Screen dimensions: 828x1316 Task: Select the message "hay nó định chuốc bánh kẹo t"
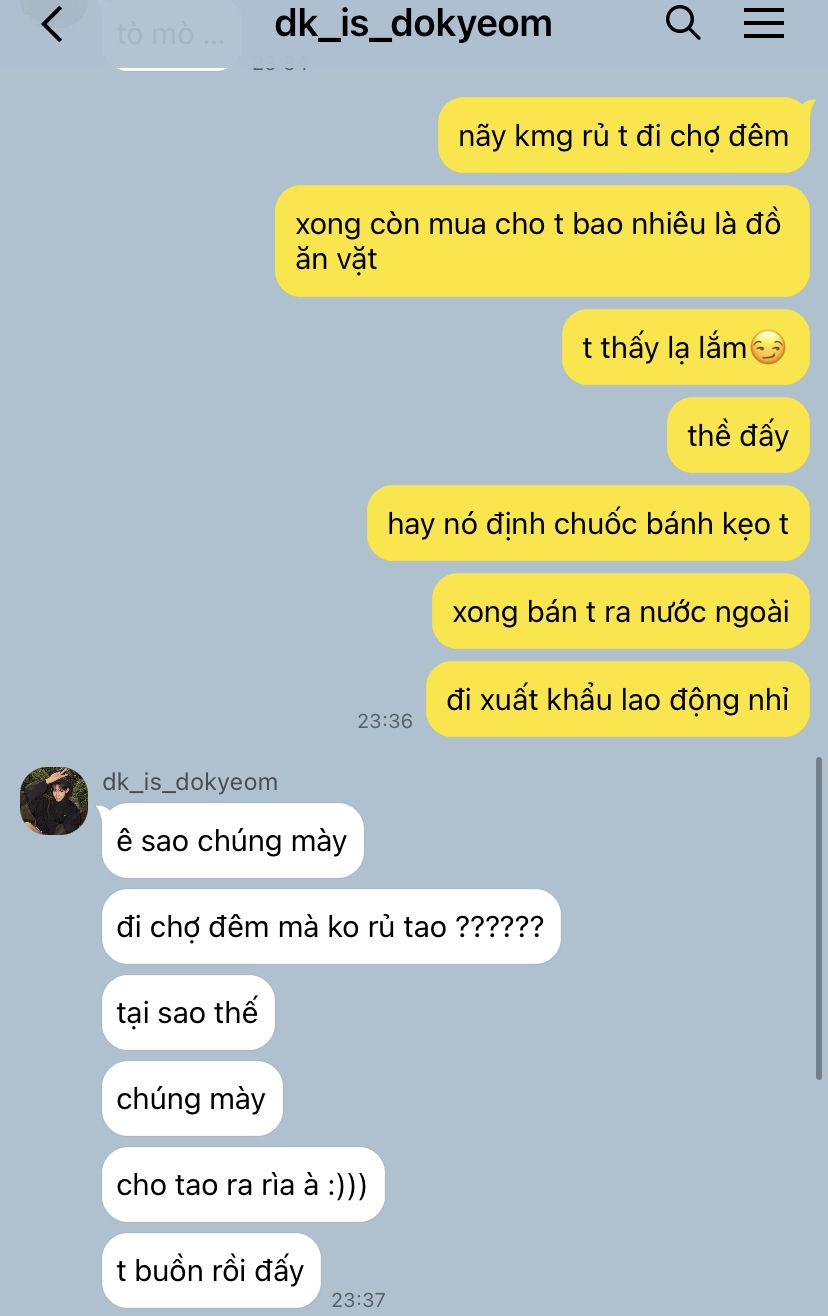tap(588, 523)
